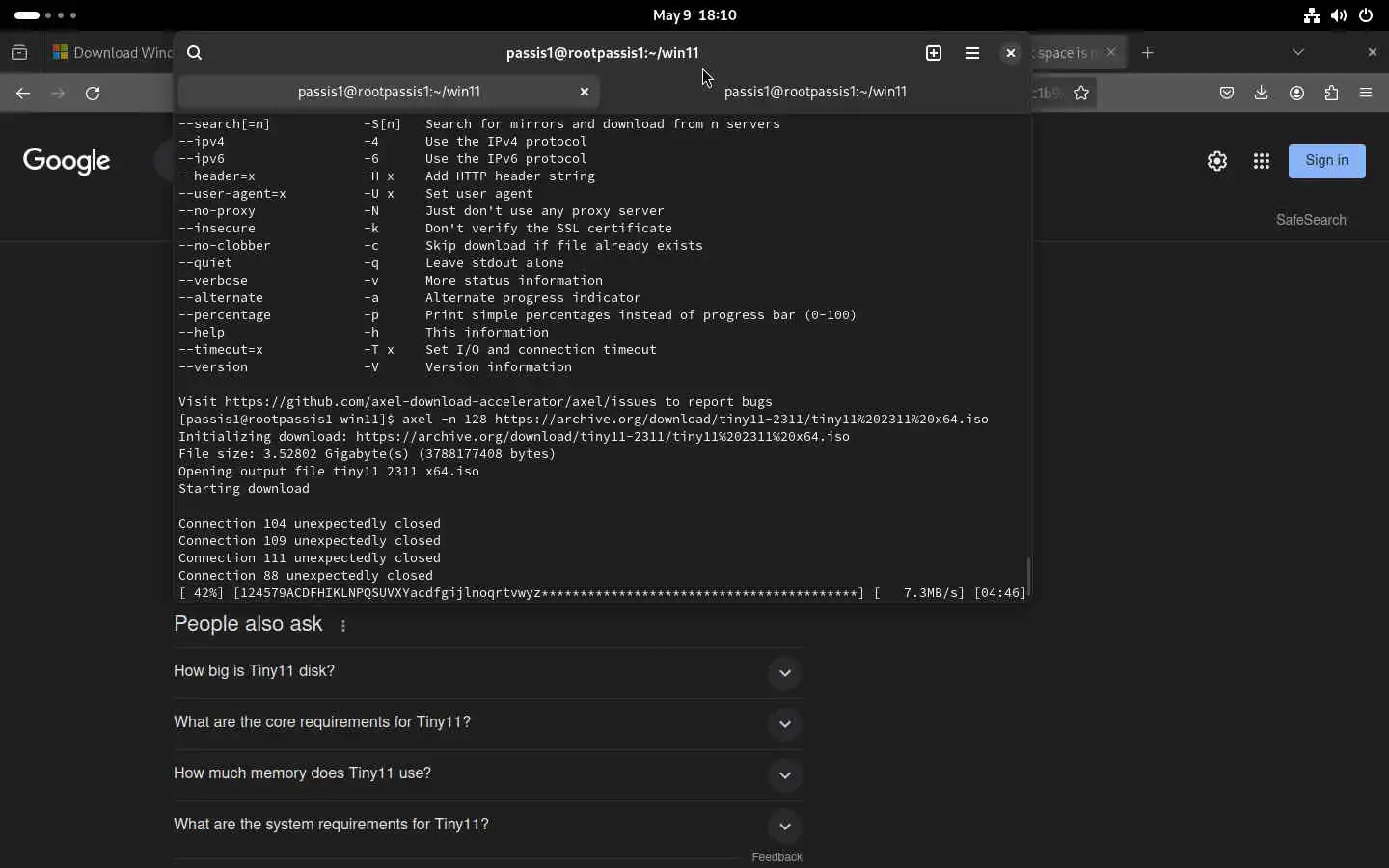Click the 'Starting download' line
The width and height of the screenshot is (1389, 868).
244,489
